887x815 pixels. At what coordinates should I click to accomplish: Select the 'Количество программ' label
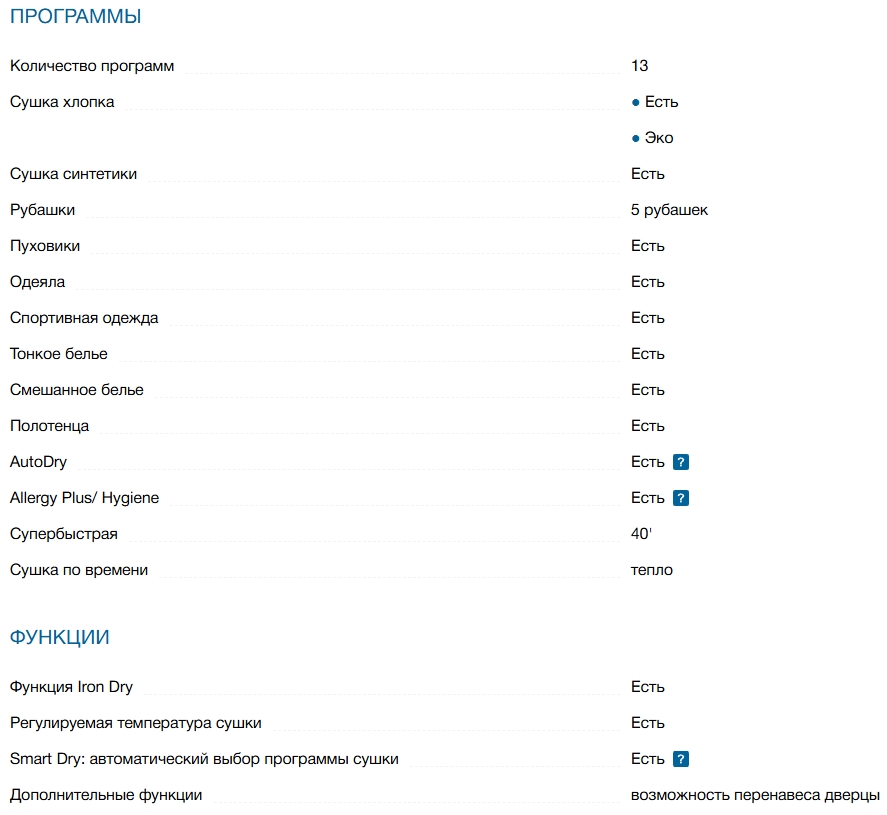pos(92,66)
